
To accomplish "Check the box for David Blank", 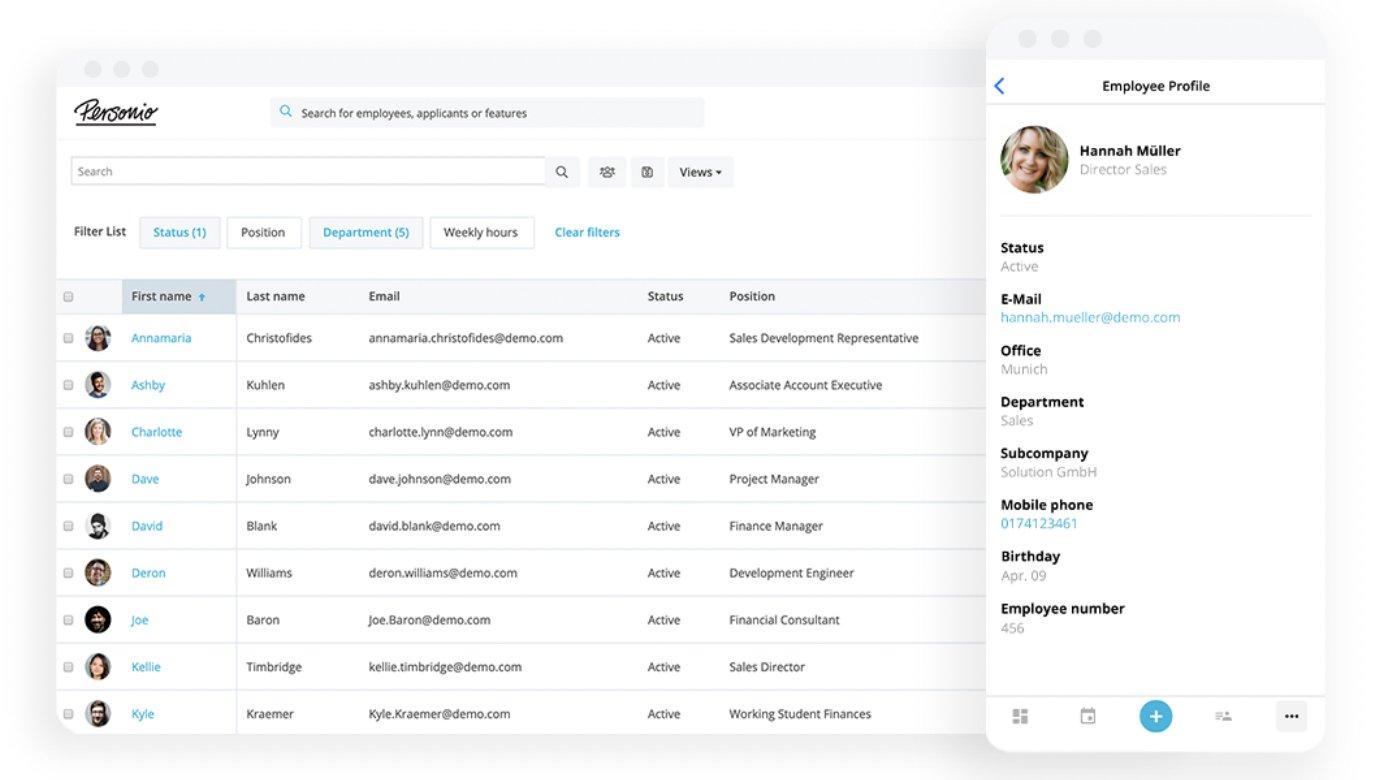I will coord(68,527).
